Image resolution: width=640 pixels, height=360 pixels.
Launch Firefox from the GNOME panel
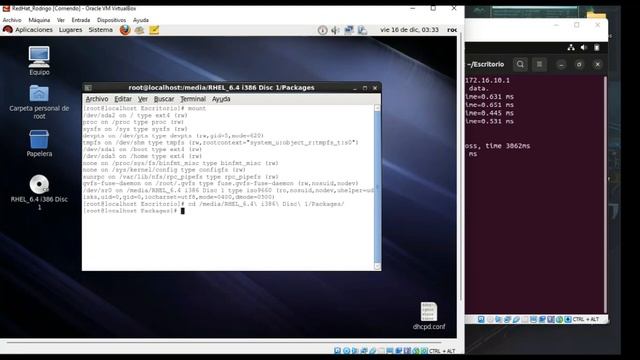(125, 30)
